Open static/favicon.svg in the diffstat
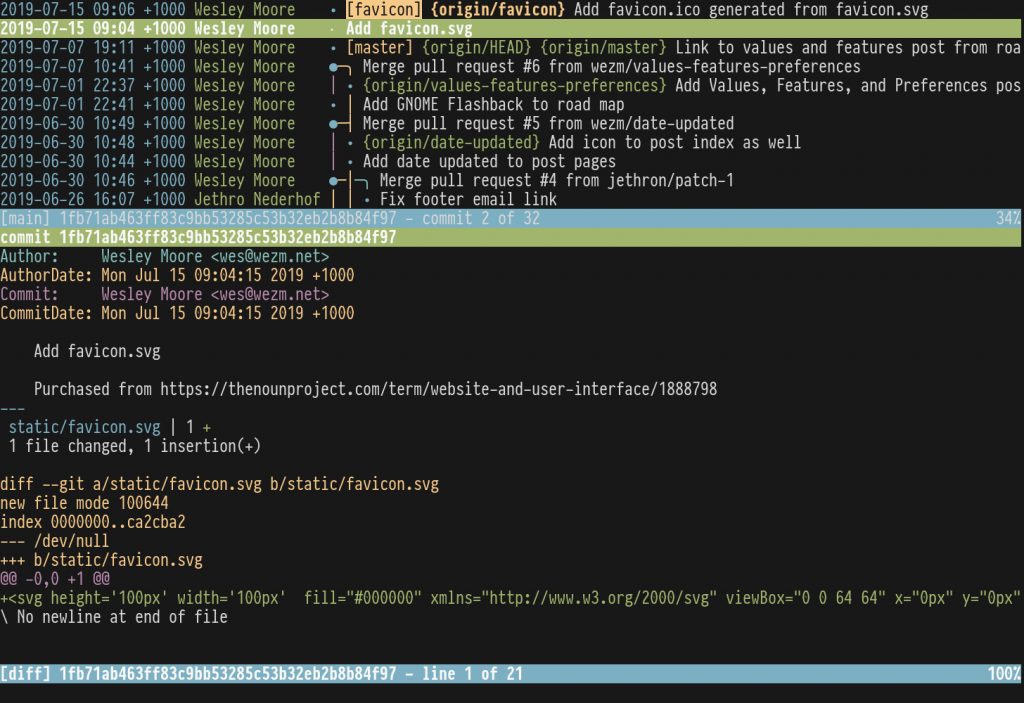The width and height of the screenshot is (1024, 703). [84, 427]
